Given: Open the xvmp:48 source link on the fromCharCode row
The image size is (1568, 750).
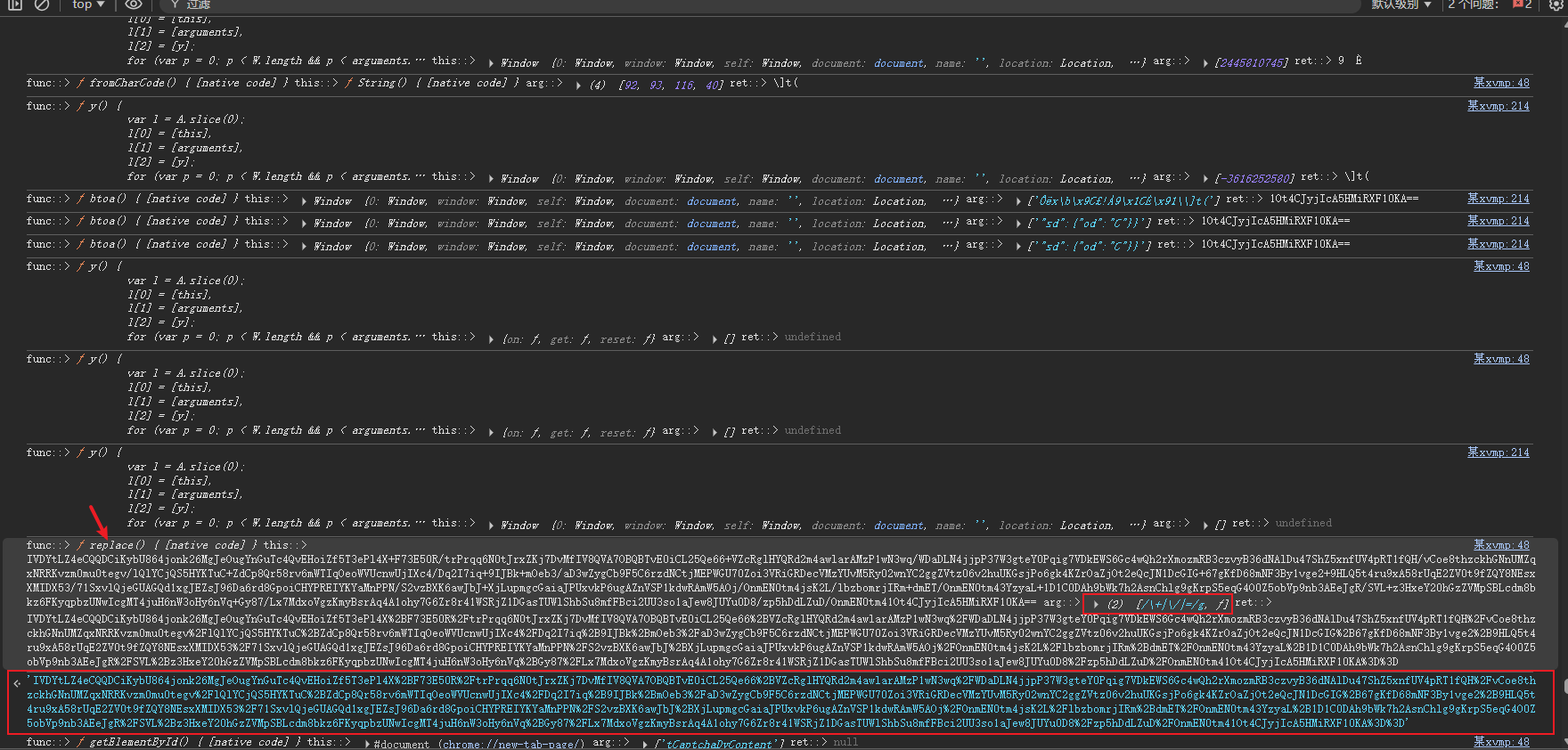Looking at the screenshot, I should 1501,83.
